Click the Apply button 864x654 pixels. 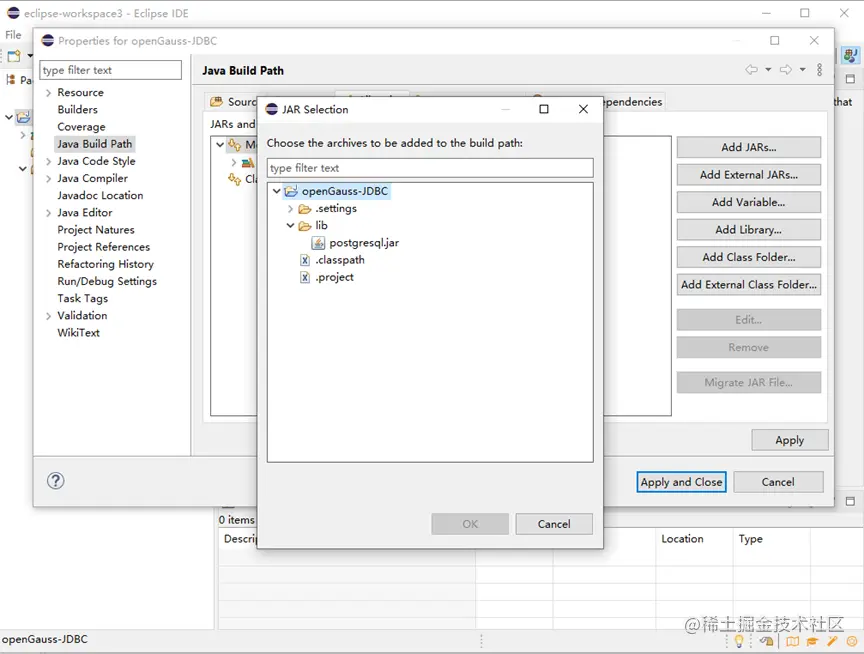[790, 440]
